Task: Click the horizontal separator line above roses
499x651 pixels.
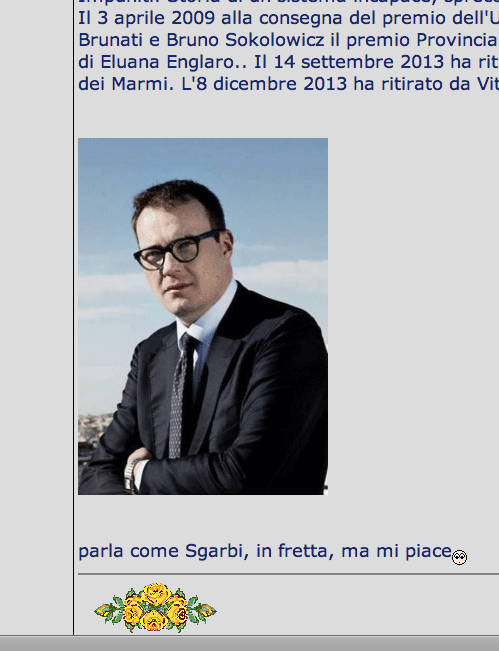Action: (288, 574)
